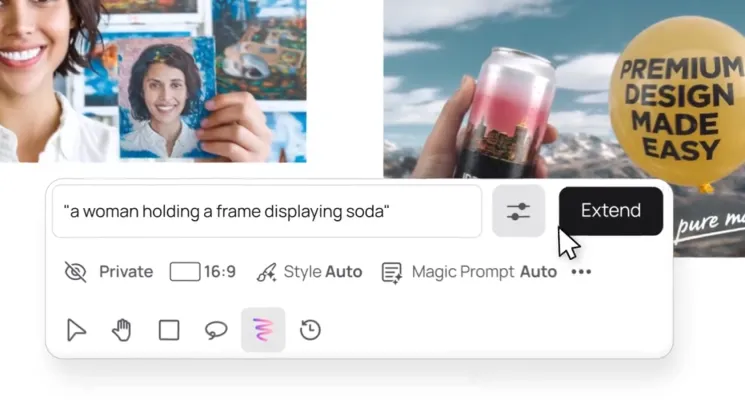The image size is (745, 400).
Task: Pick the lasso selection tool
Action: pos(216,330)
